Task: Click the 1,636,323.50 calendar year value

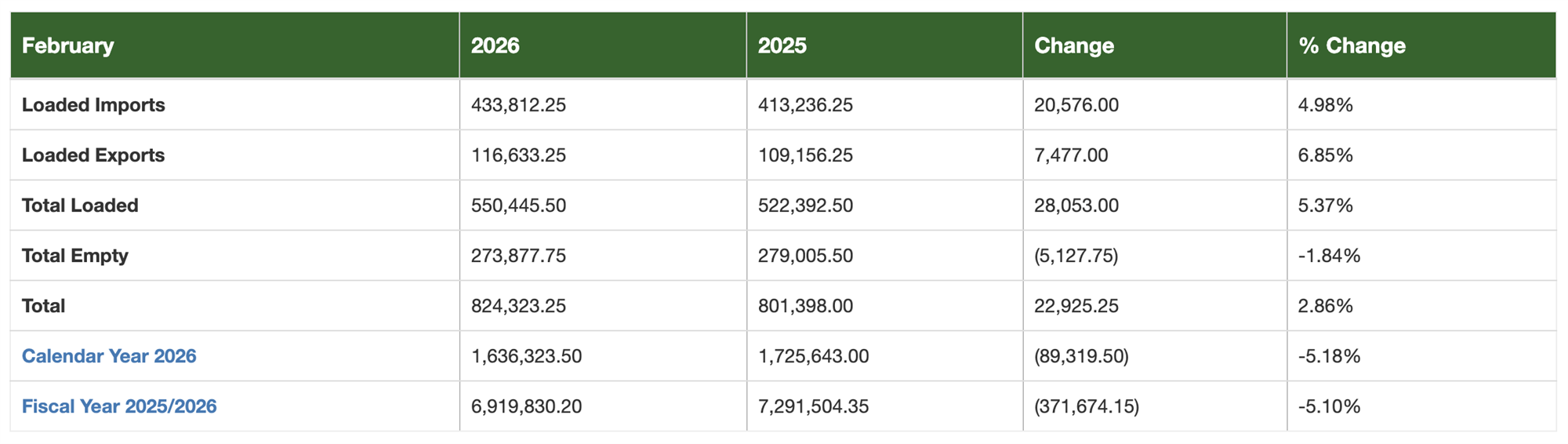Action: [x=526, y=356]
